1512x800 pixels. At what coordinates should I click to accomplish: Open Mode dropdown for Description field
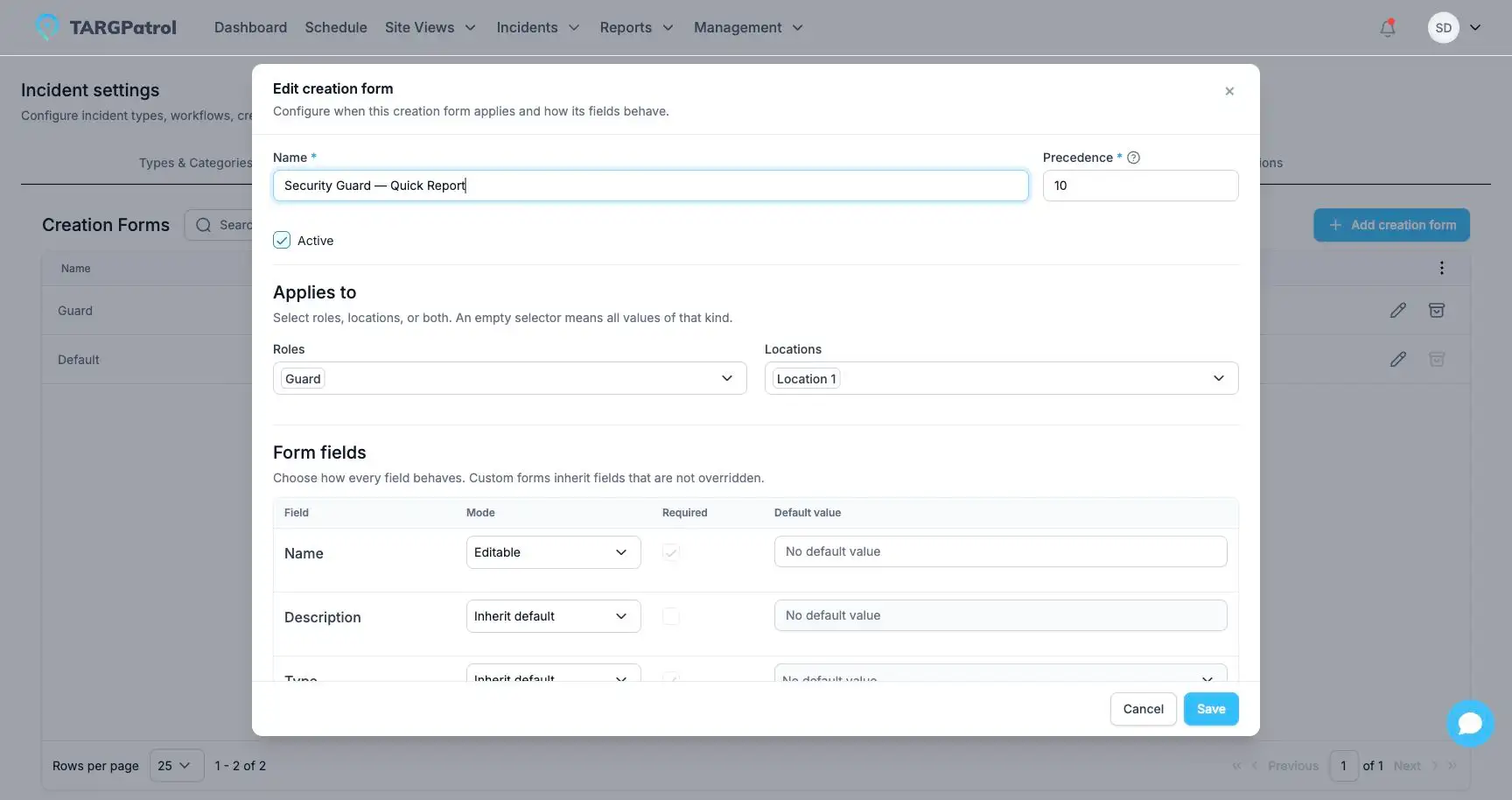coord(553,616)
